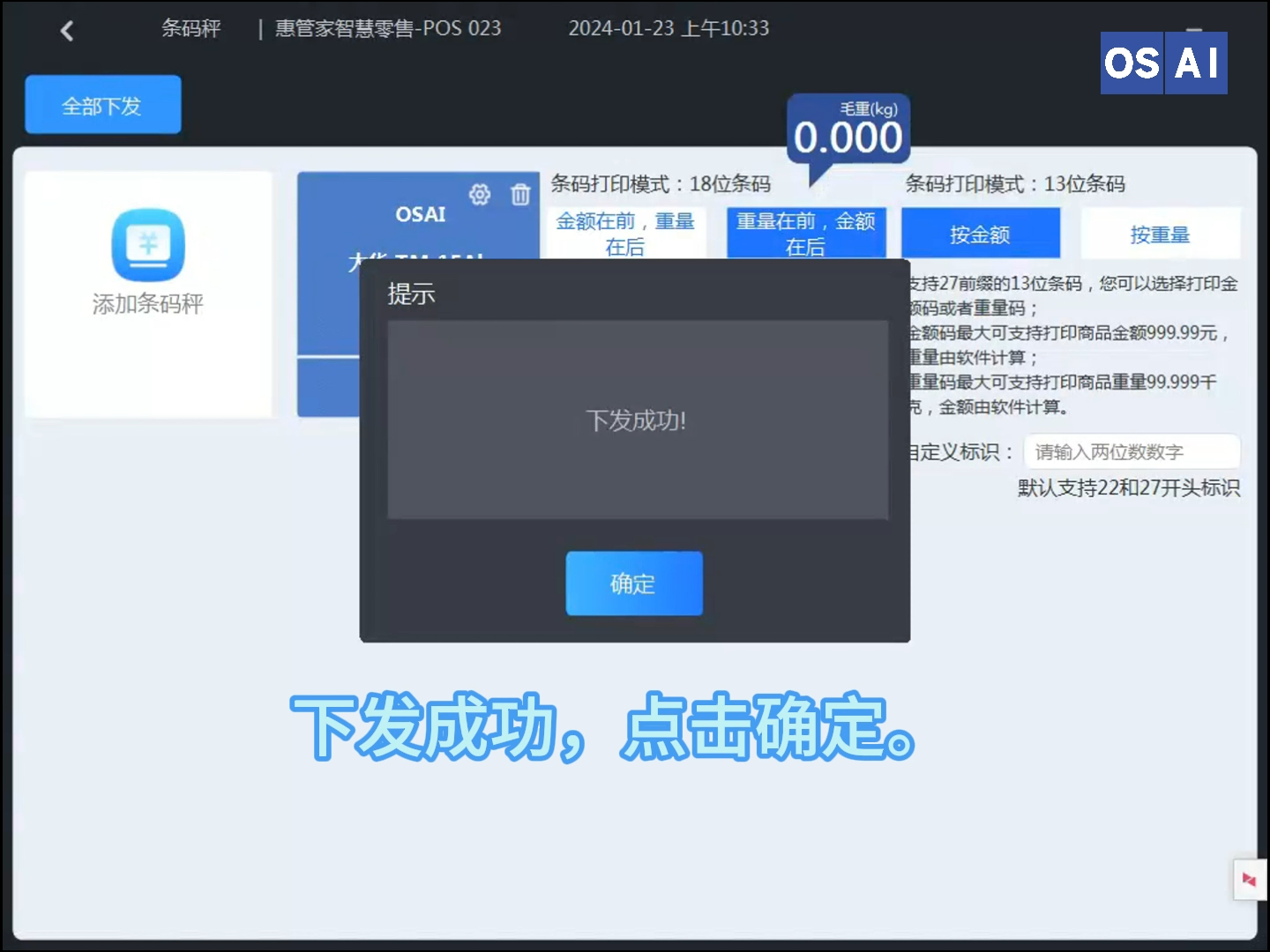Delete the OSAI scale with trash icon
The height and width of the screenshot is (952, 1270).
[x=520, y=195]
